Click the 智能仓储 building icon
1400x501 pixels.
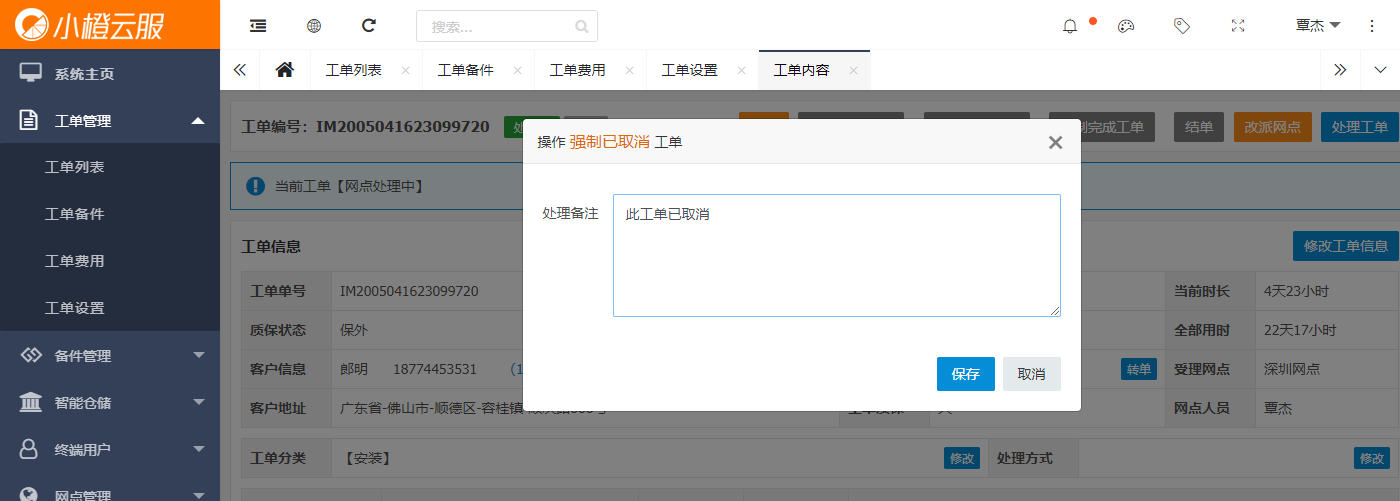tap(31, 402)
